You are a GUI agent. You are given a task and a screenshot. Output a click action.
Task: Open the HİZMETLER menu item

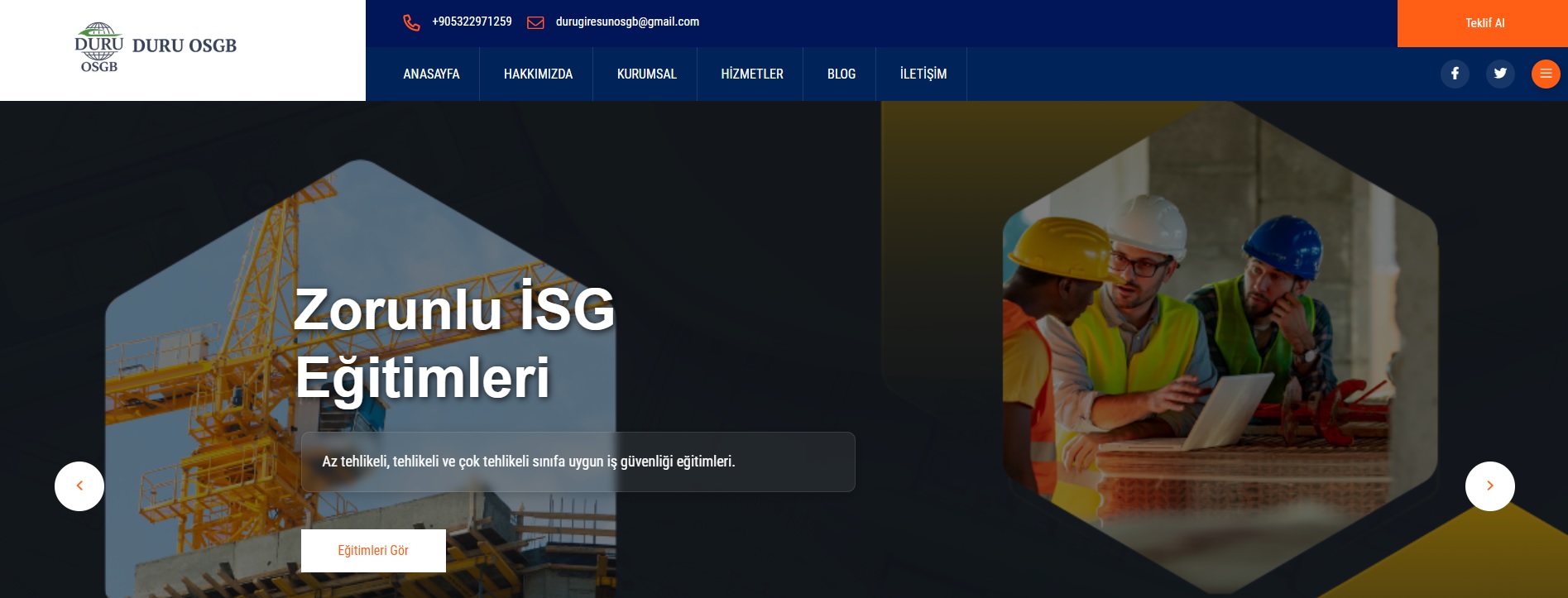[x=751, y=74]
